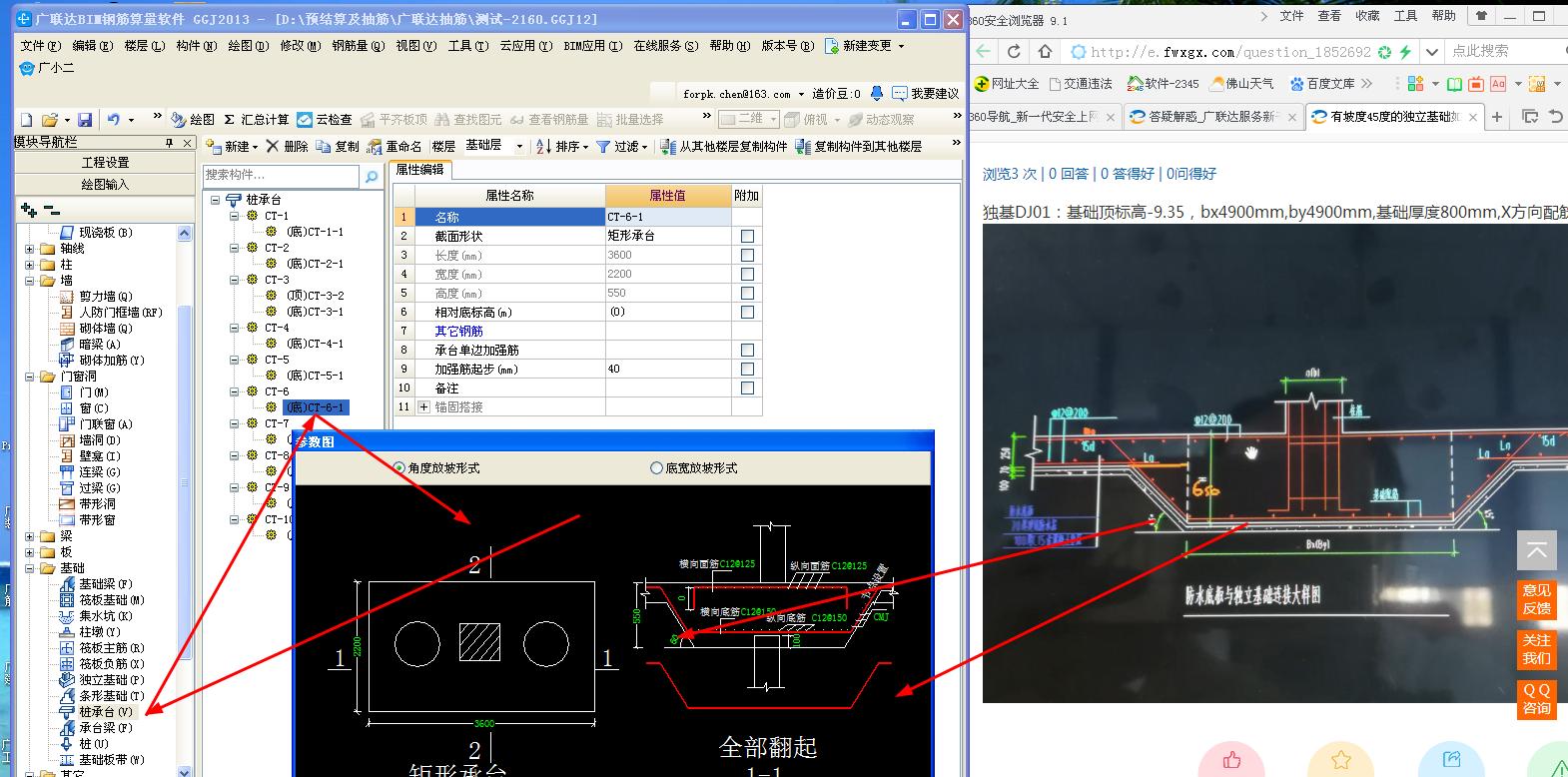
Task: Tick 附加 checkbox for 宽度(mm) row
Action: 747,275
